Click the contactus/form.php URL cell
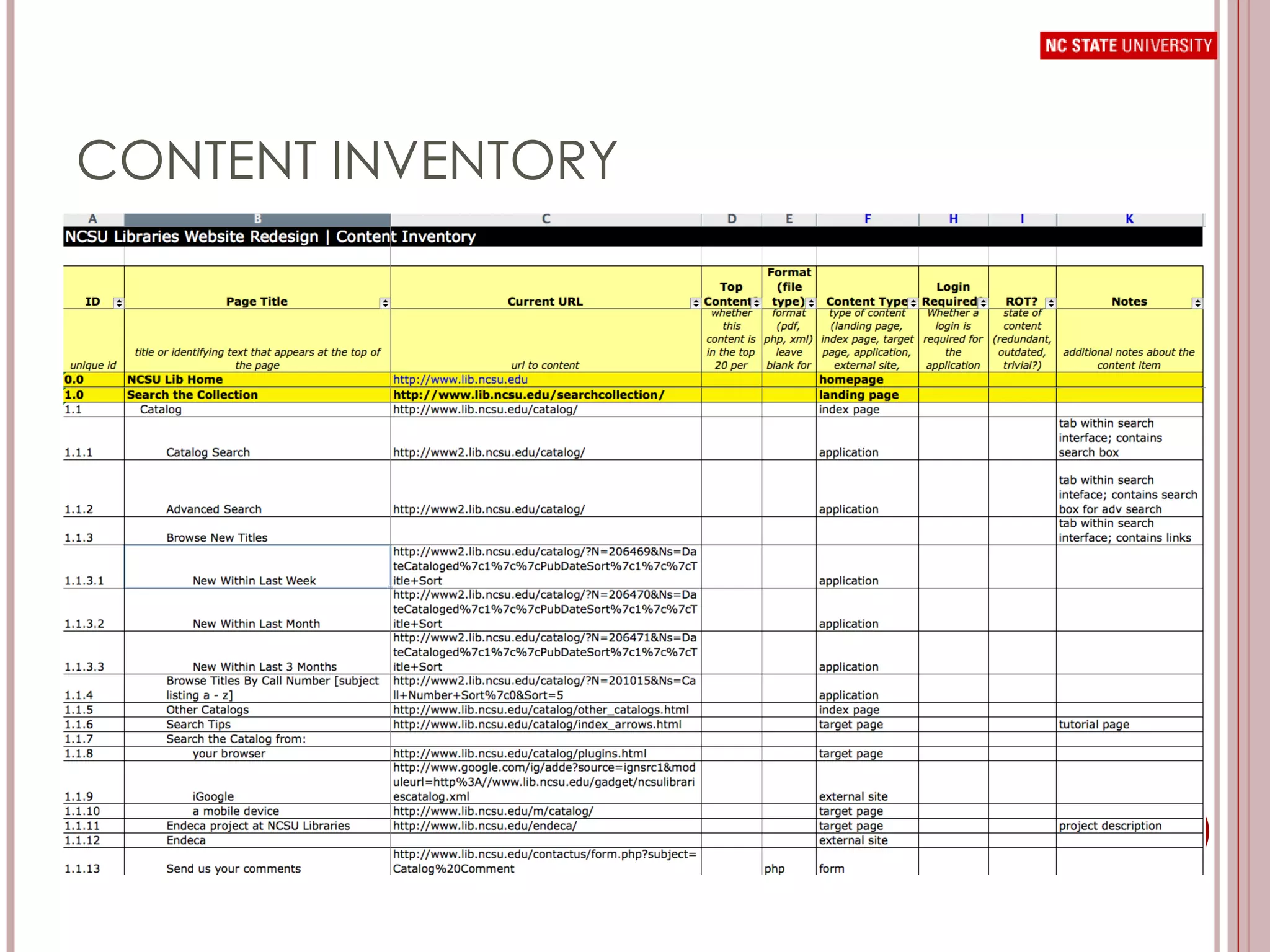Screen dimensions: 1270x952 pos(546,862)
